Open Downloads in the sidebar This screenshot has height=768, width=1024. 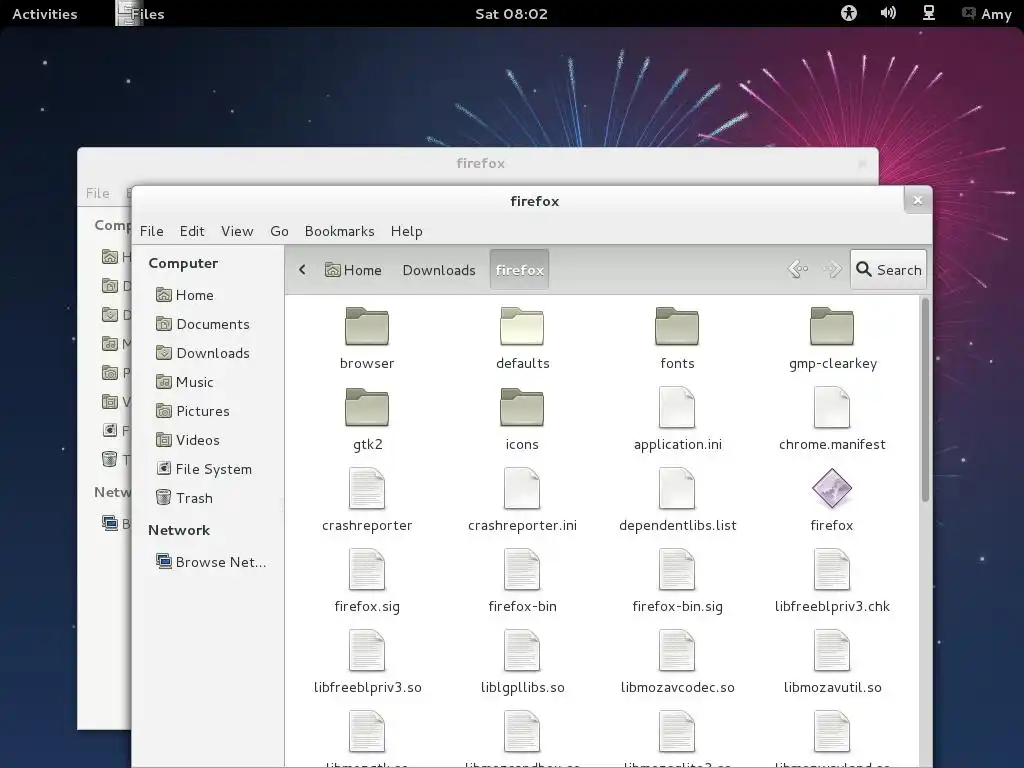click(x=202, y=353)
